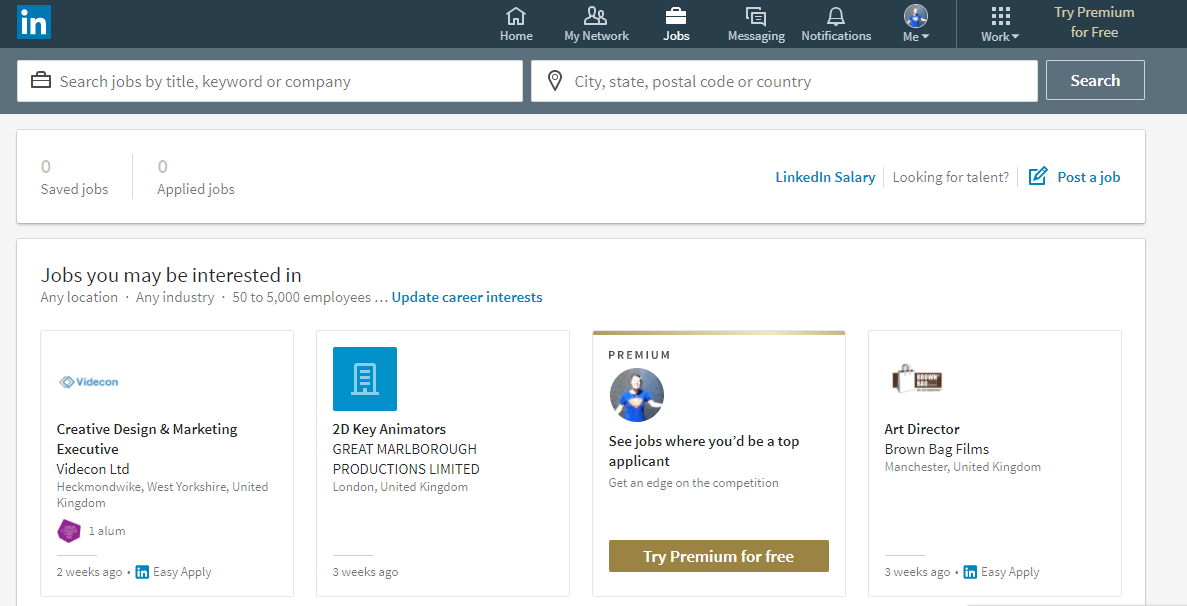Click Update career interests link
Viewport: 1187px width, 606px height.
point(467,297)
